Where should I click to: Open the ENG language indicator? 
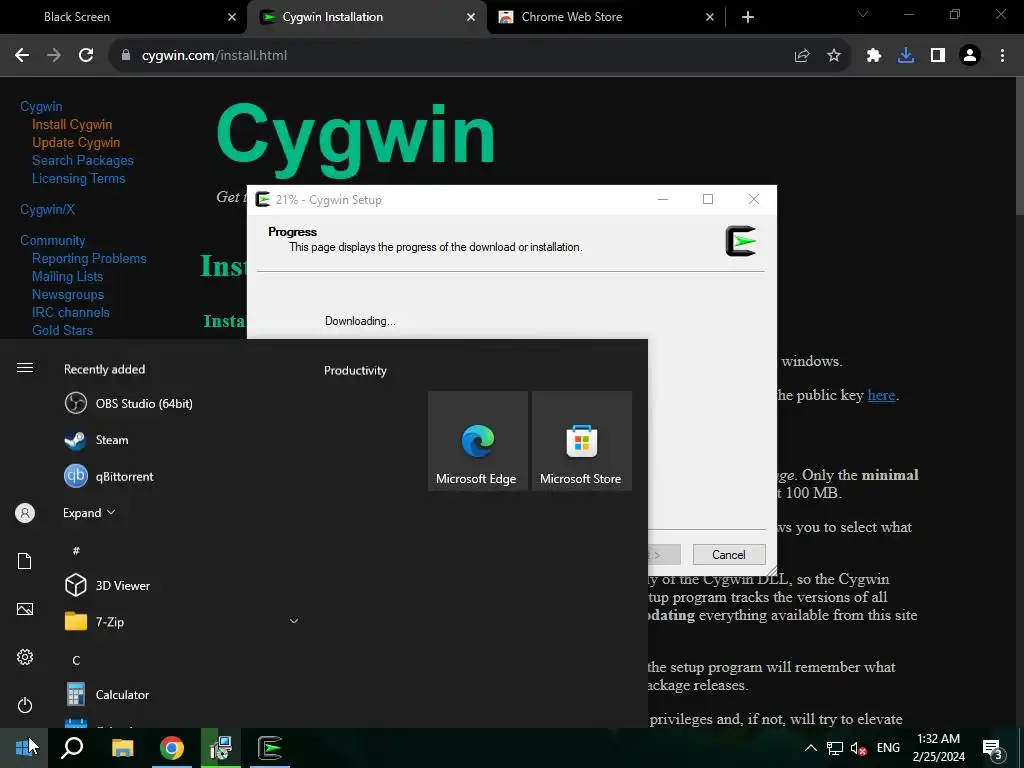point(888,748)
